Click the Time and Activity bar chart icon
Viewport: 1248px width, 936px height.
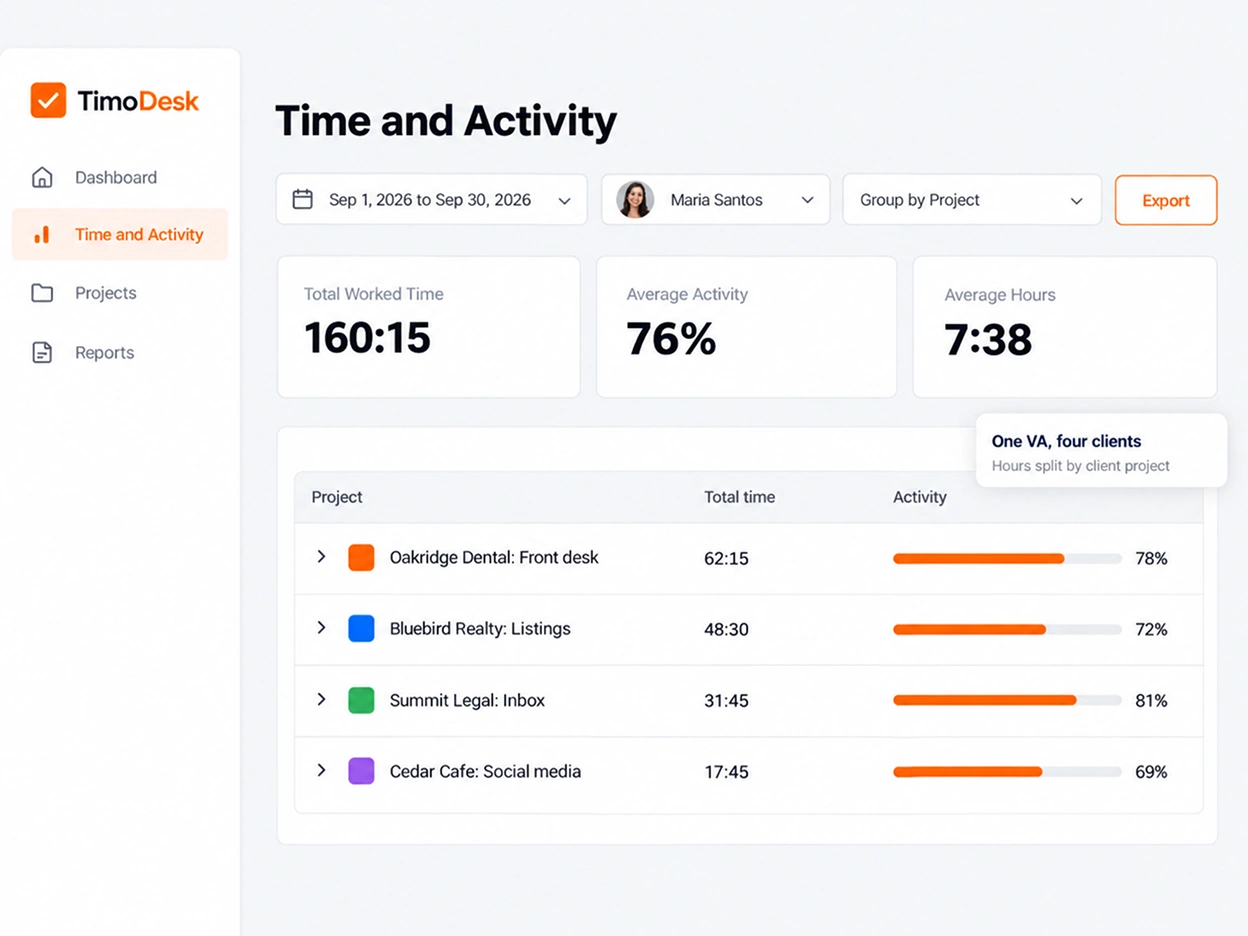click(42, 235)
